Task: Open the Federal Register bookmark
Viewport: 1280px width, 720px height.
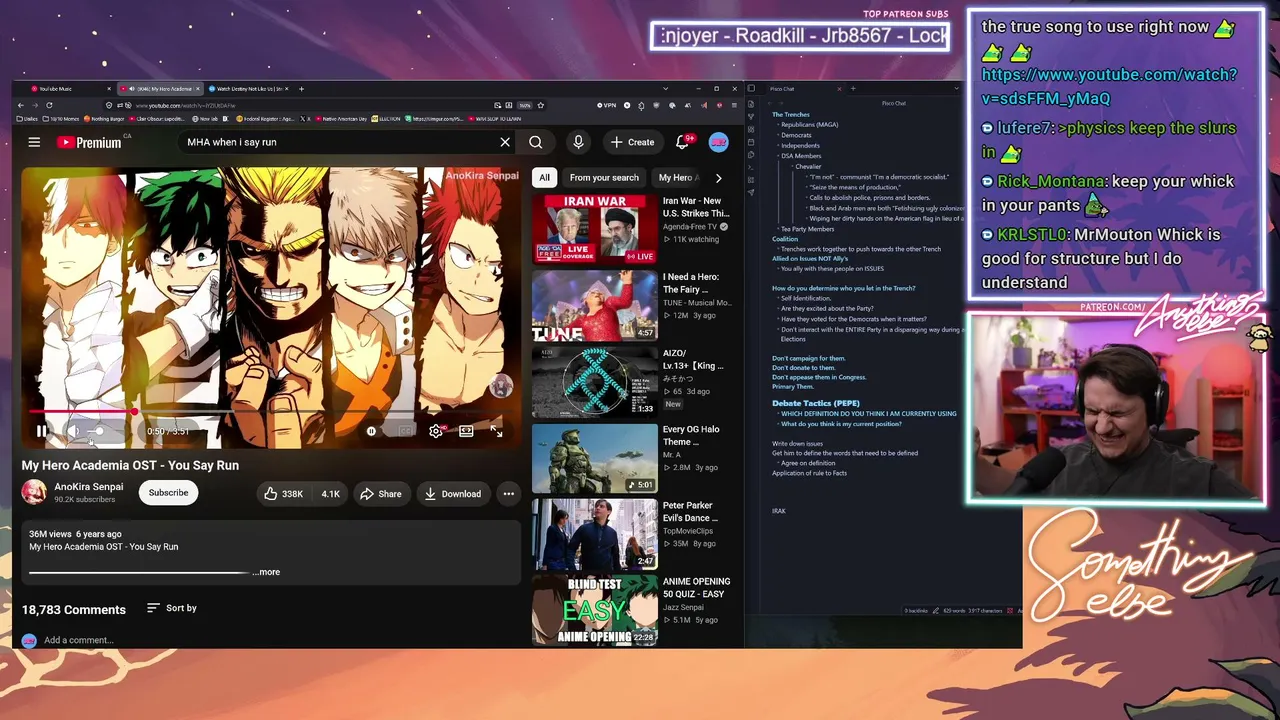Action: [265, 119]
